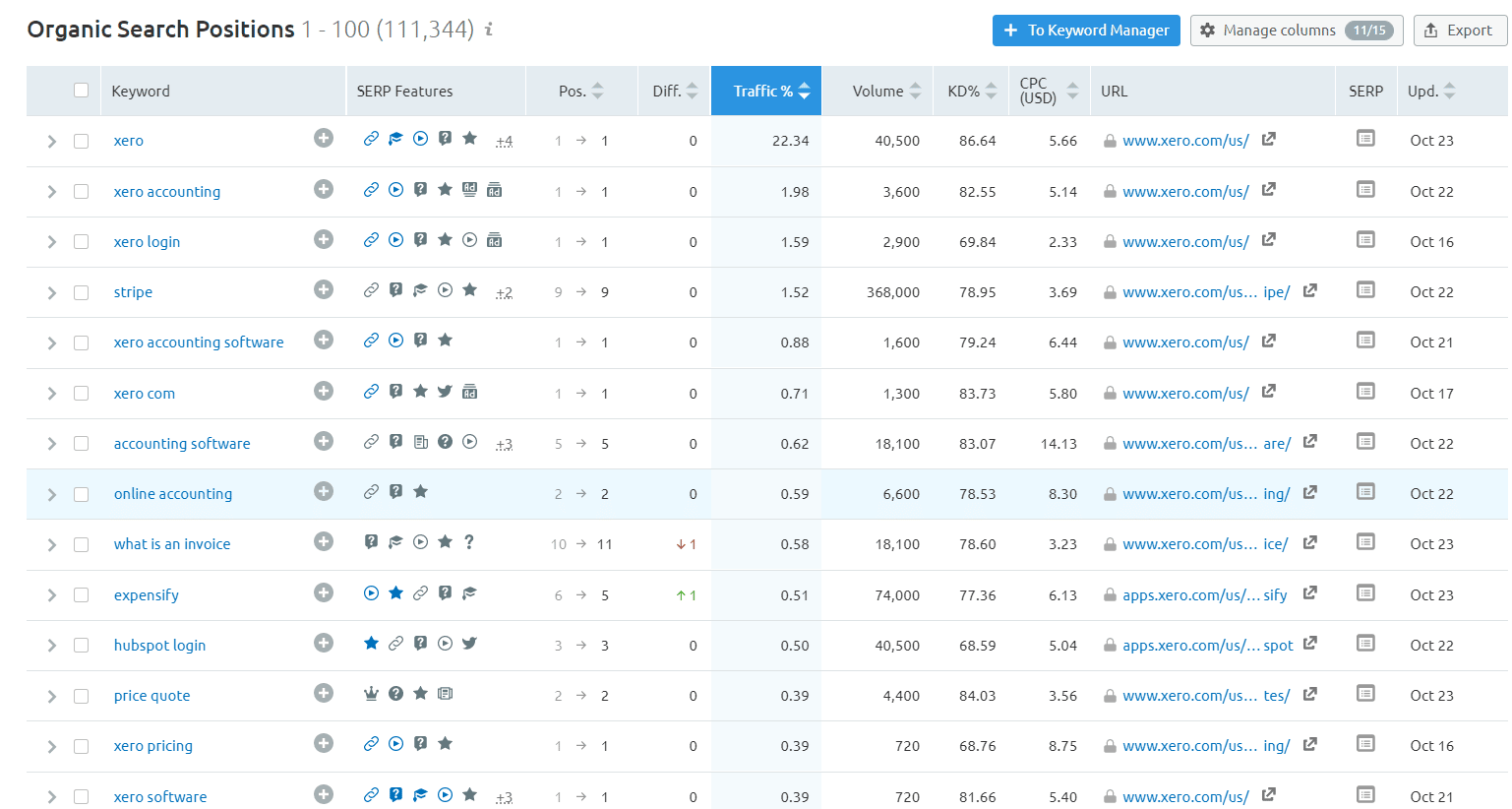1512x809 pixels.
Task: Expand the xero keyword row
Action: pos(51,142)
